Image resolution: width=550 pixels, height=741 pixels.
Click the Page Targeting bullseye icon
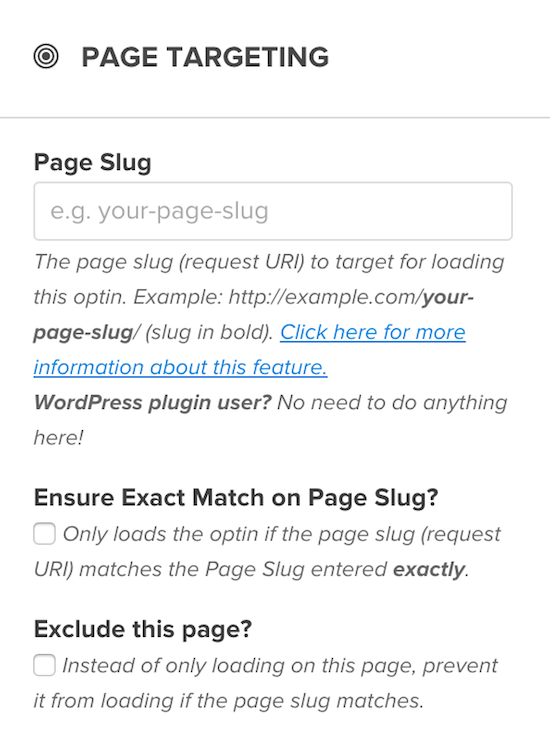pos(46,57)
